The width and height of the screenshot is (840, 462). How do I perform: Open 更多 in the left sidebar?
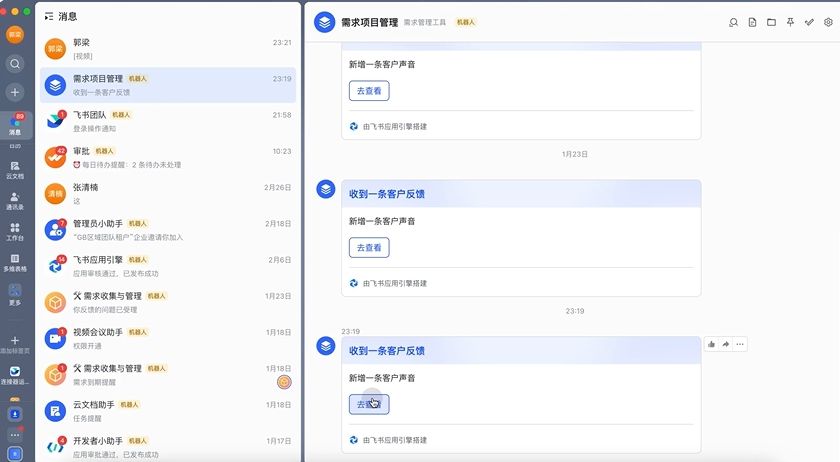point(15,295)
